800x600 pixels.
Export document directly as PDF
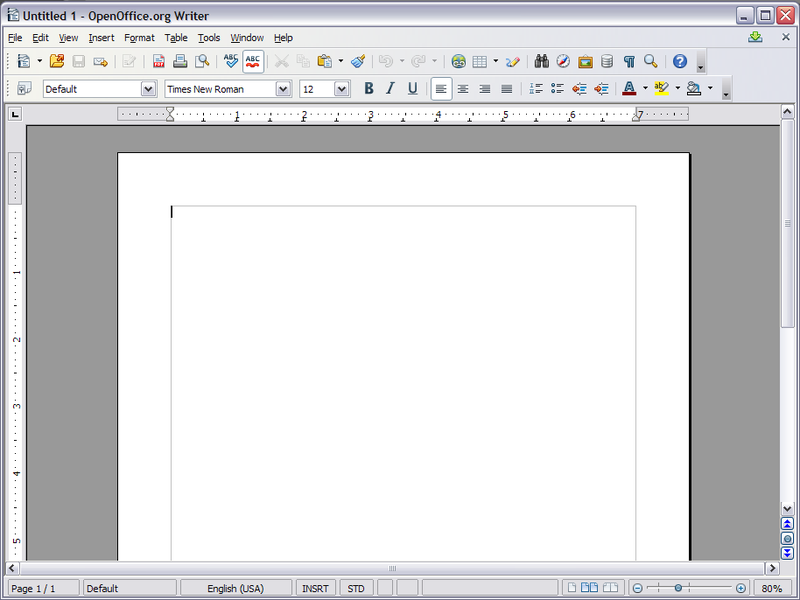click(x=157, y=61)
